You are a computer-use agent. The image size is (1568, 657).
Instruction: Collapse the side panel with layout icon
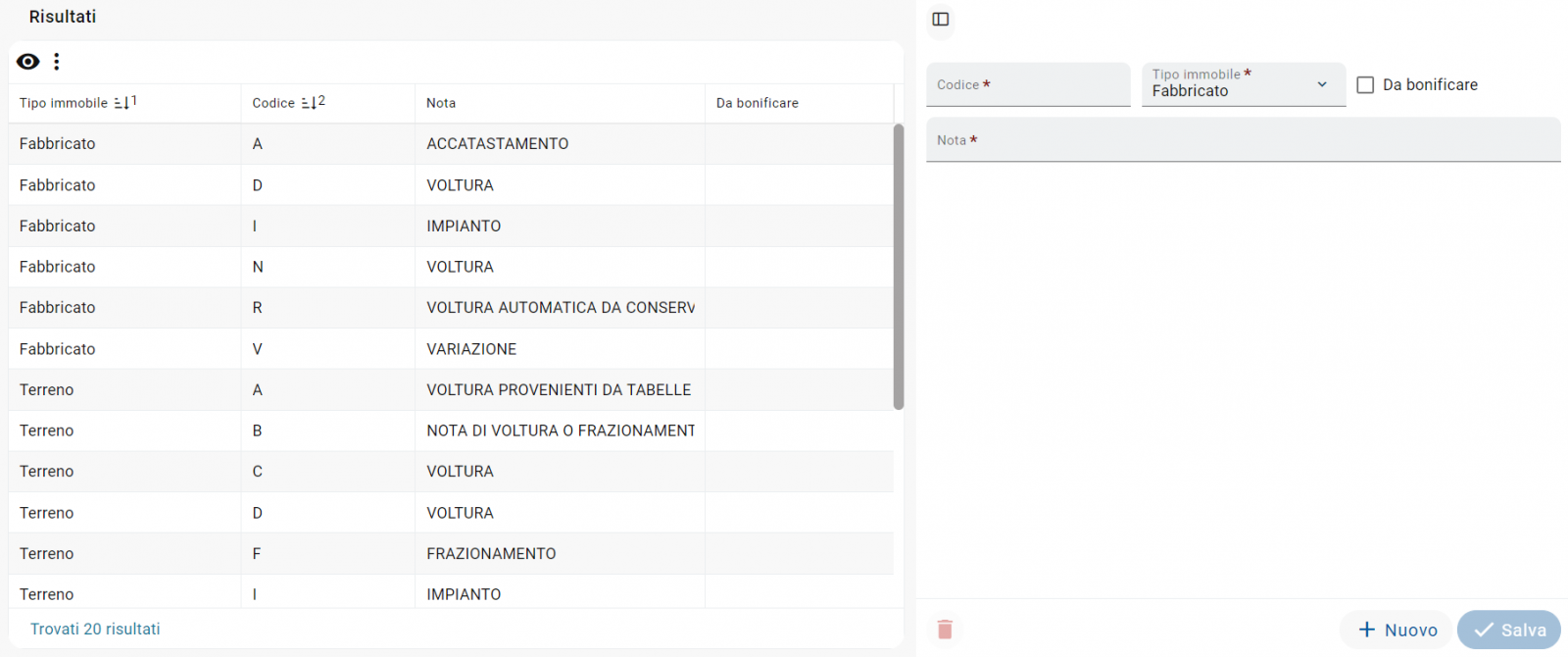pos(941,19)
